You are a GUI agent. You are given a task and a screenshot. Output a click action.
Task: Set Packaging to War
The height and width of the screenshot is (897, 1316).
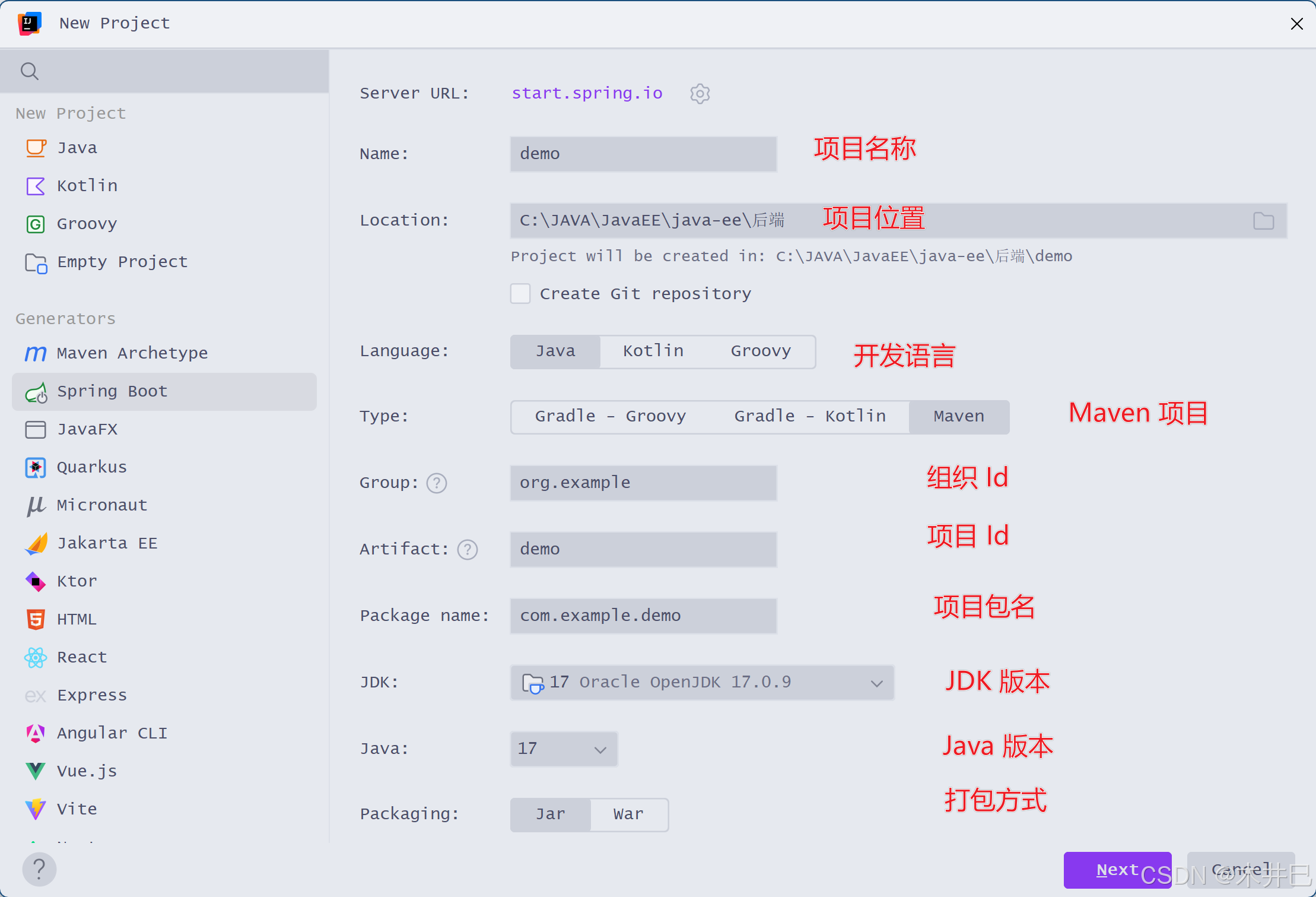(x=628, y=814)
